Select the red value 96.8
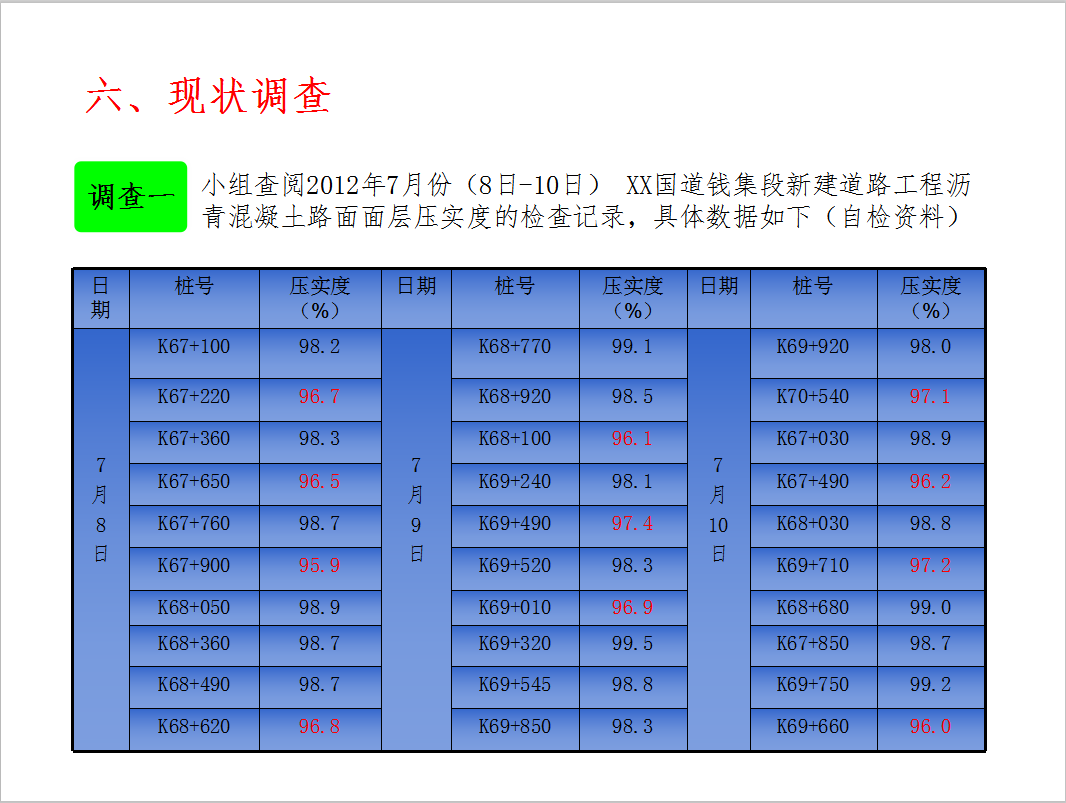Image resolution: width=1066 pixels, height=803 pixels. point(320,727)
